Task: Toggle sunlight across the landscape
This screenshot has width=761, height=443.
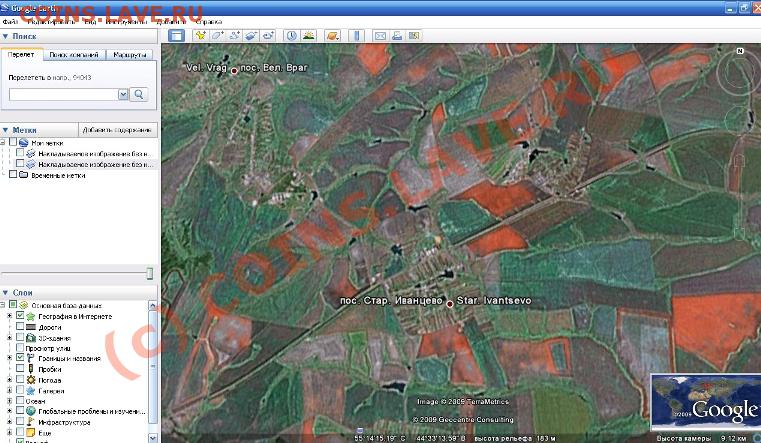Action: tap(308, 35)
